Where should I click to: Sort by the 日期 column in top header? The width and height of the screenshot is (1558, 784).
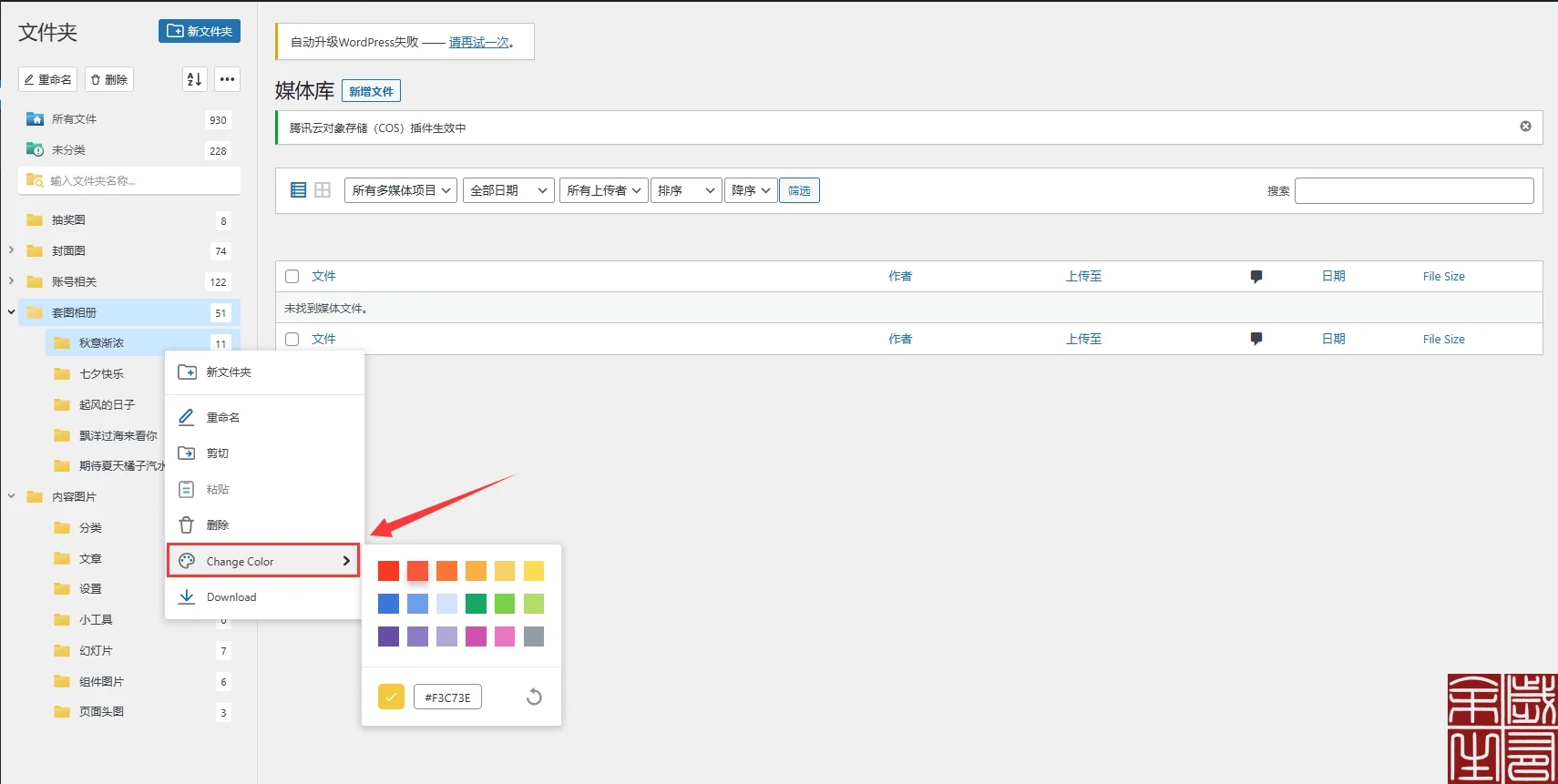(1334, 277)
